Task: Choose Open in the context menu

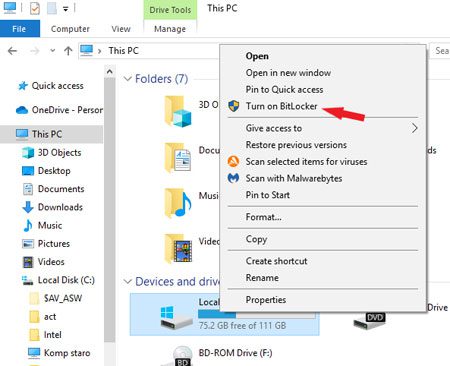Action: [323, 56]
